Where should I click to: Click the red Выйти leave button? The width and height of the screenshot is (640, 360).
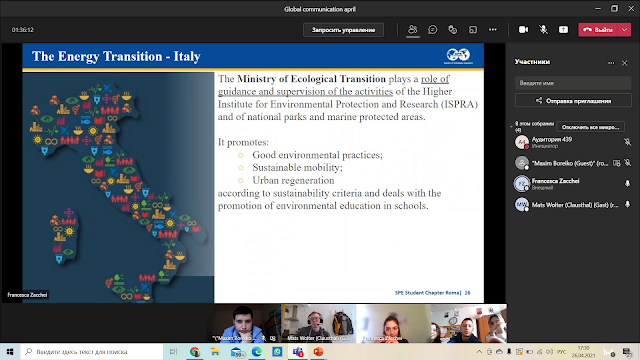(x=598, y=30)
